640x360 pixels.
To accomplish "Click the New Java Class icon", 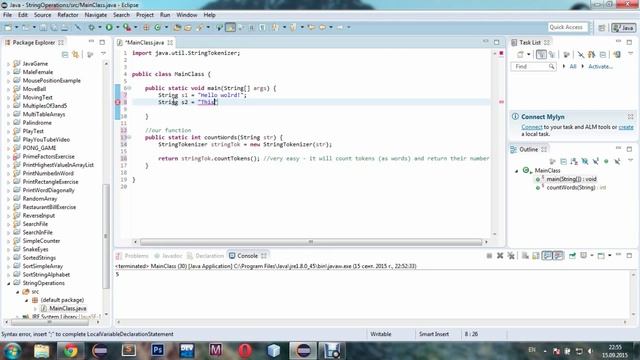I will click(x=158, y=27).
